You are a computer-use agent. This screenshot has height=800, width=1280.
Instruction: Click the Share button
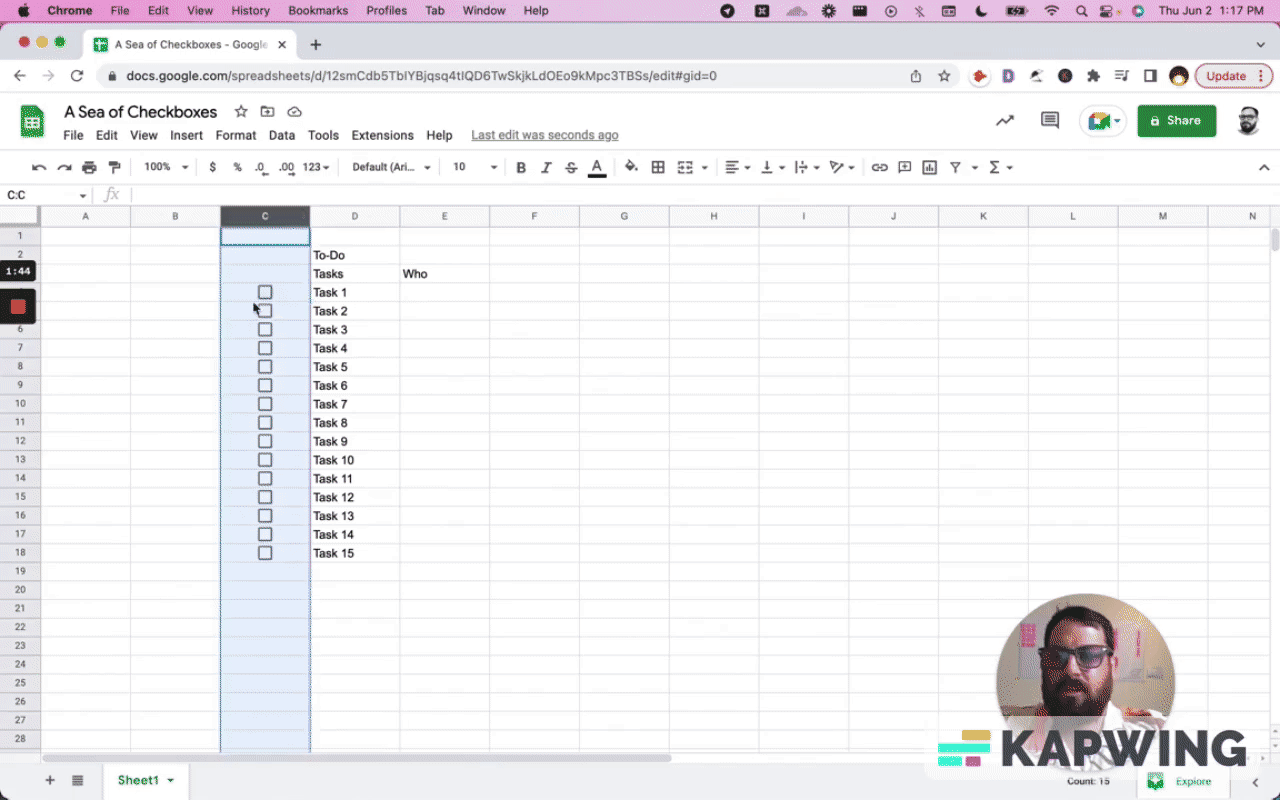click(x=1176, y=121)
